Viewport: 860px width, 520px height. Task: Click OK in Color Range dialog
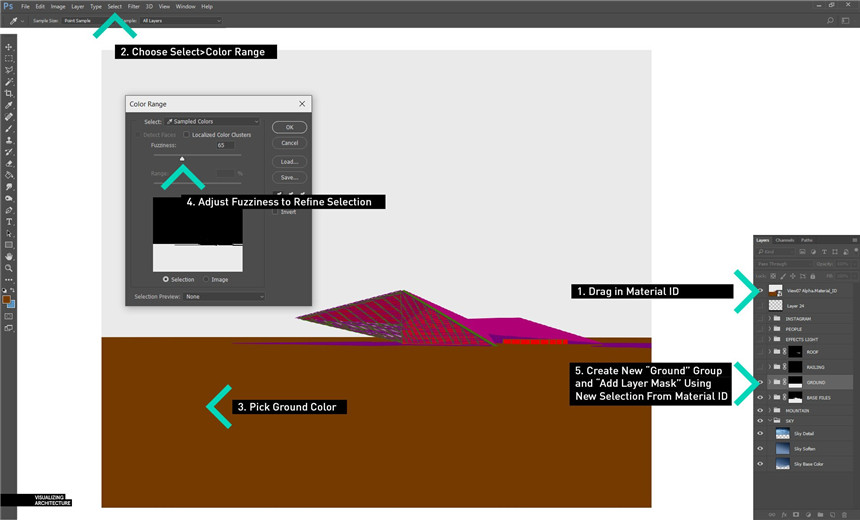pos(289,128)
